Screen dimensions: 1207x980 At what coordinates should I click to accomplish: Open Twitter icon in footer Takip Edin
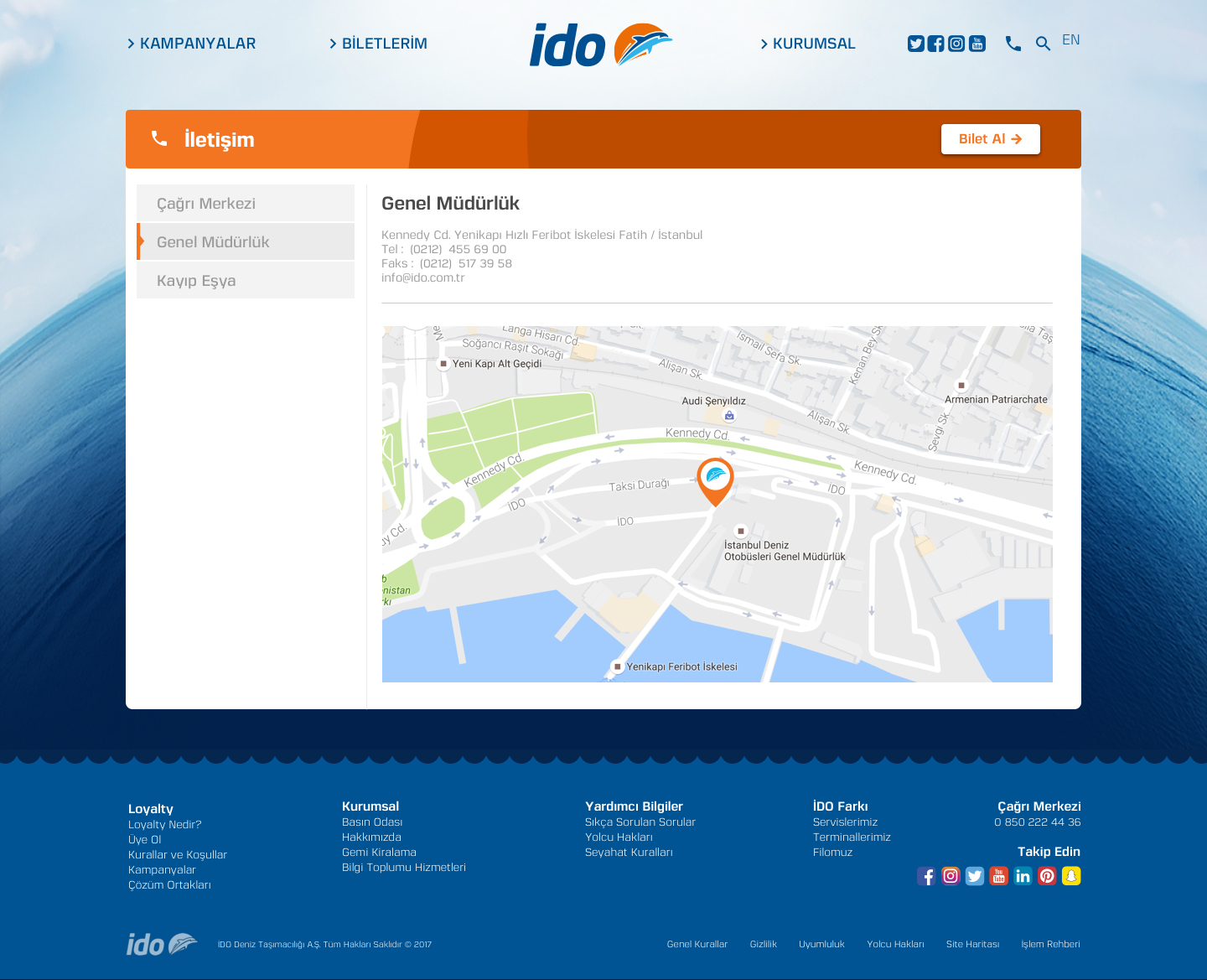(x=975, y=876)
